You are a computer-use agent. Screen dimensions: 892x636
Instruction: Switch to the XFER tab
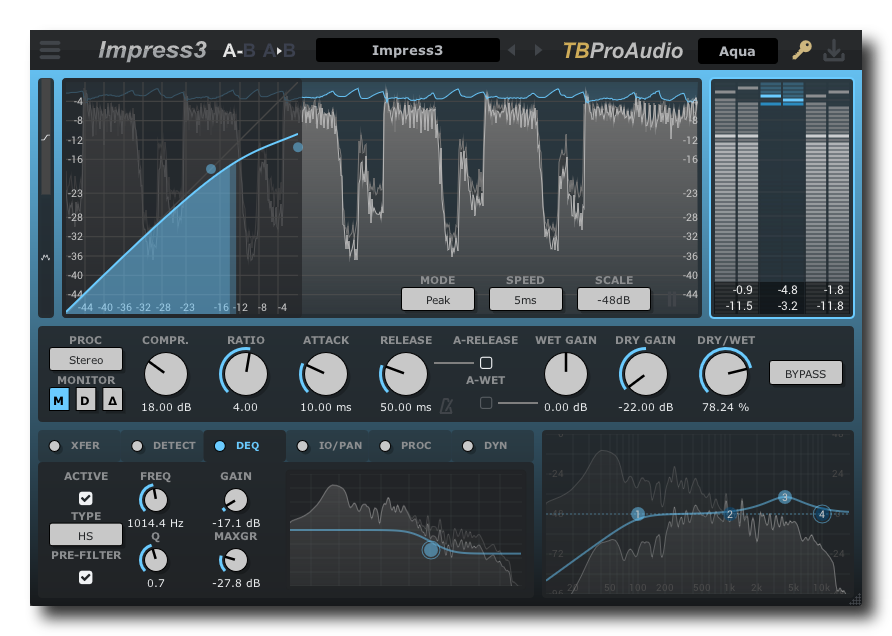point(78,446)
